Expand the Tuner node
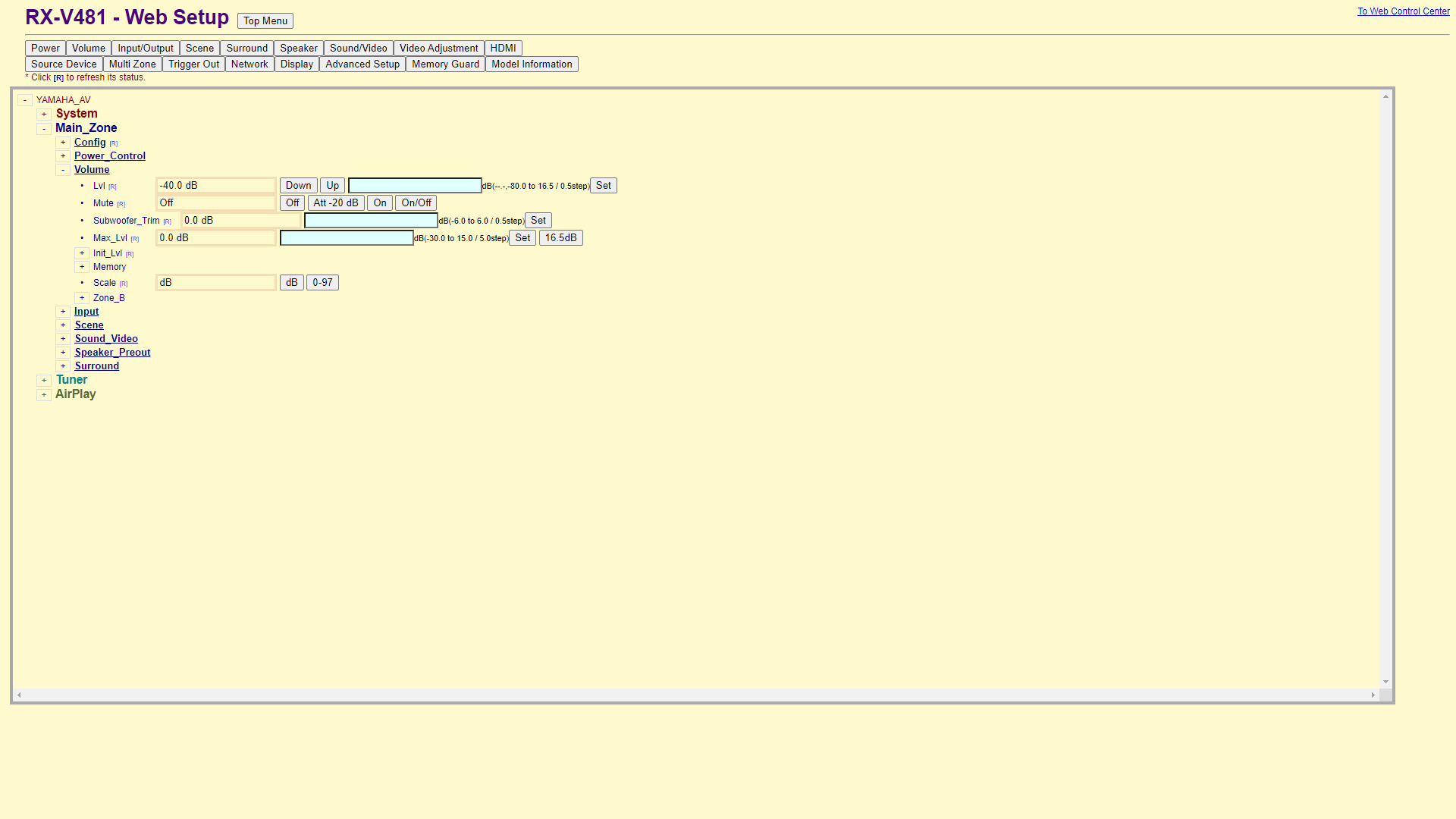The width and height of the screenshot is (1456, 819). 44,380
